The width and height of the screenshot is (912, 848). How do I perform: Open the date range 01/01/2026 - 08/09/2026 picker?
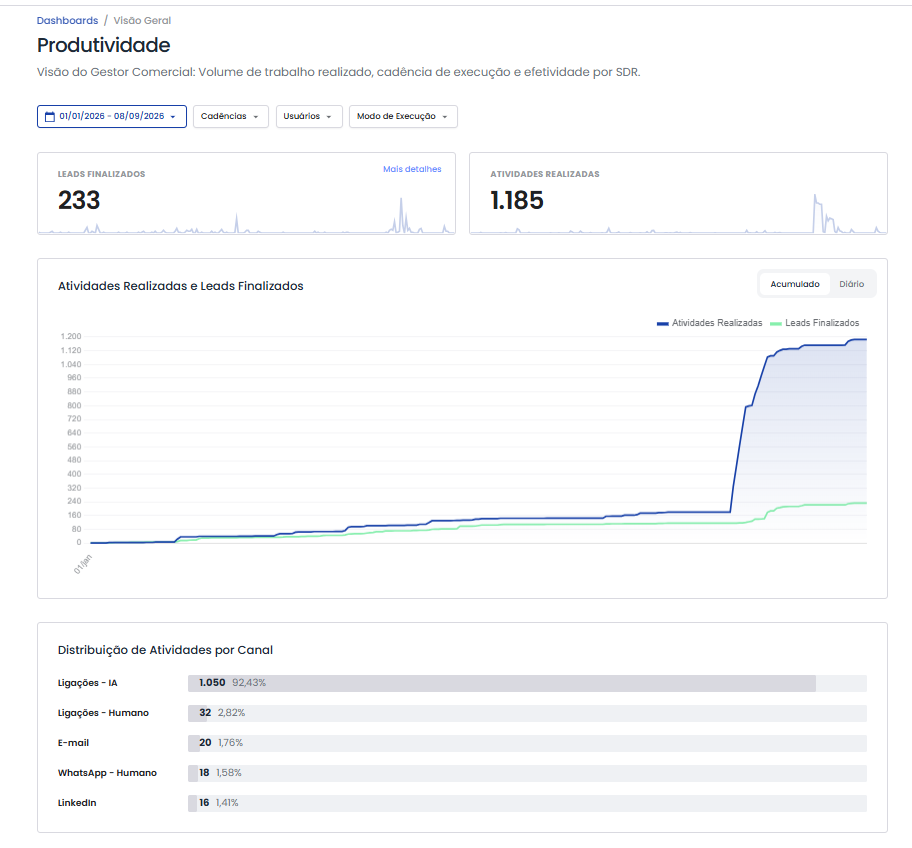(112, 116)
